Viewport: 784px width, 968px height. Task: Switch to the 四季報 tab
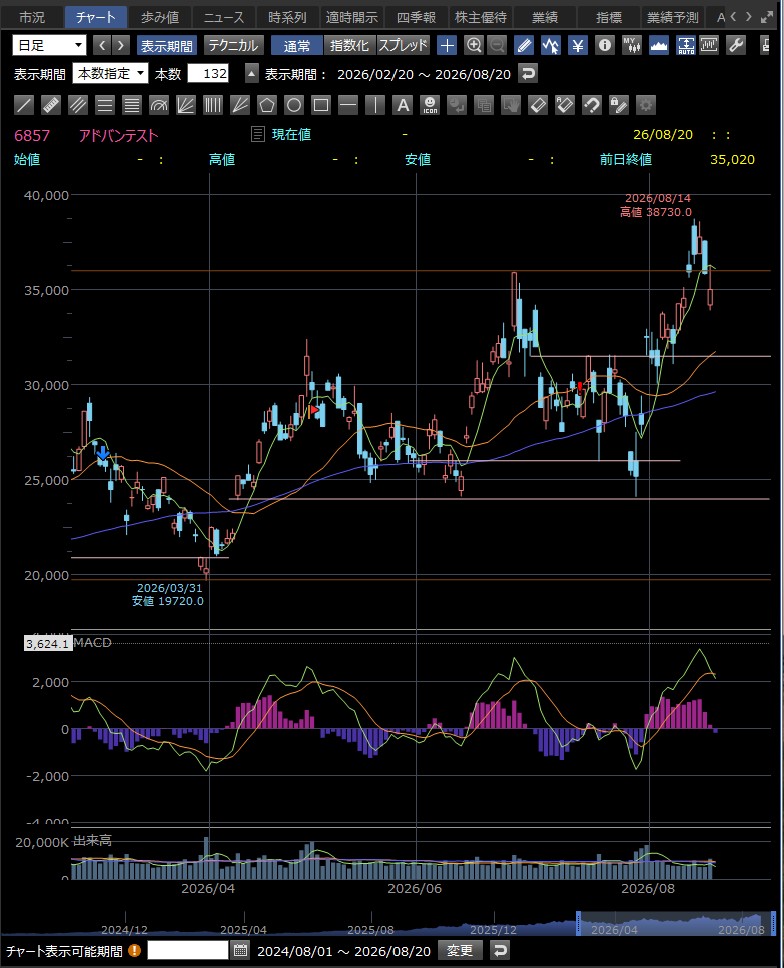416,17
